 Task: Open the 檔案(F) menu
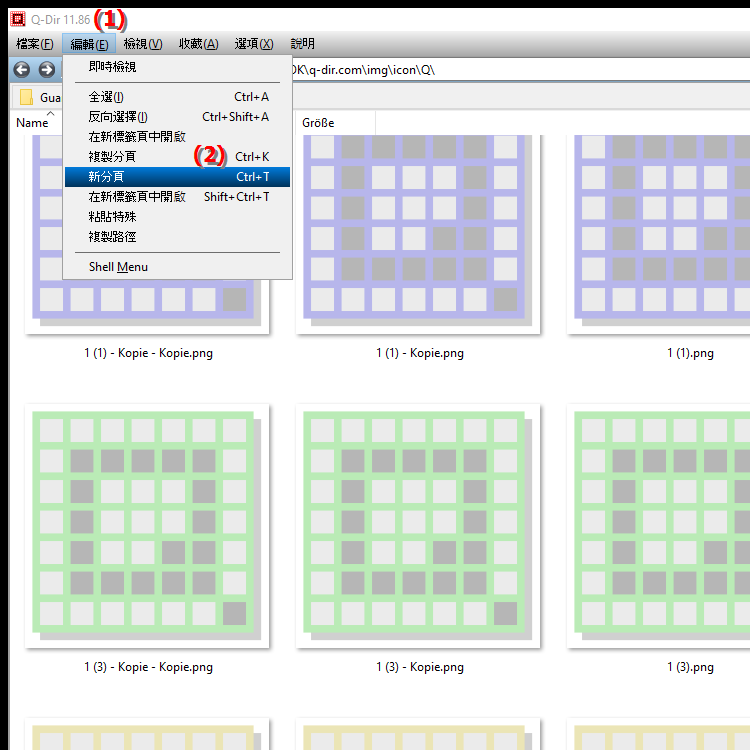point(35,44)
